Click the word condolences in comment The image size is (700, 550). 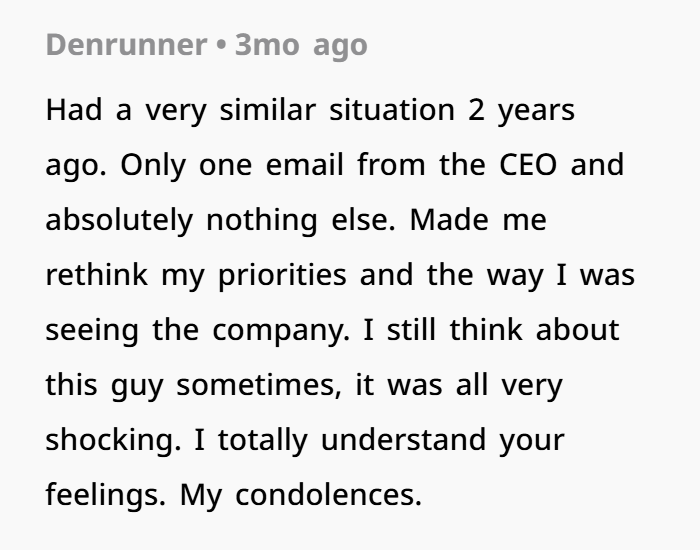coord(328,495)
